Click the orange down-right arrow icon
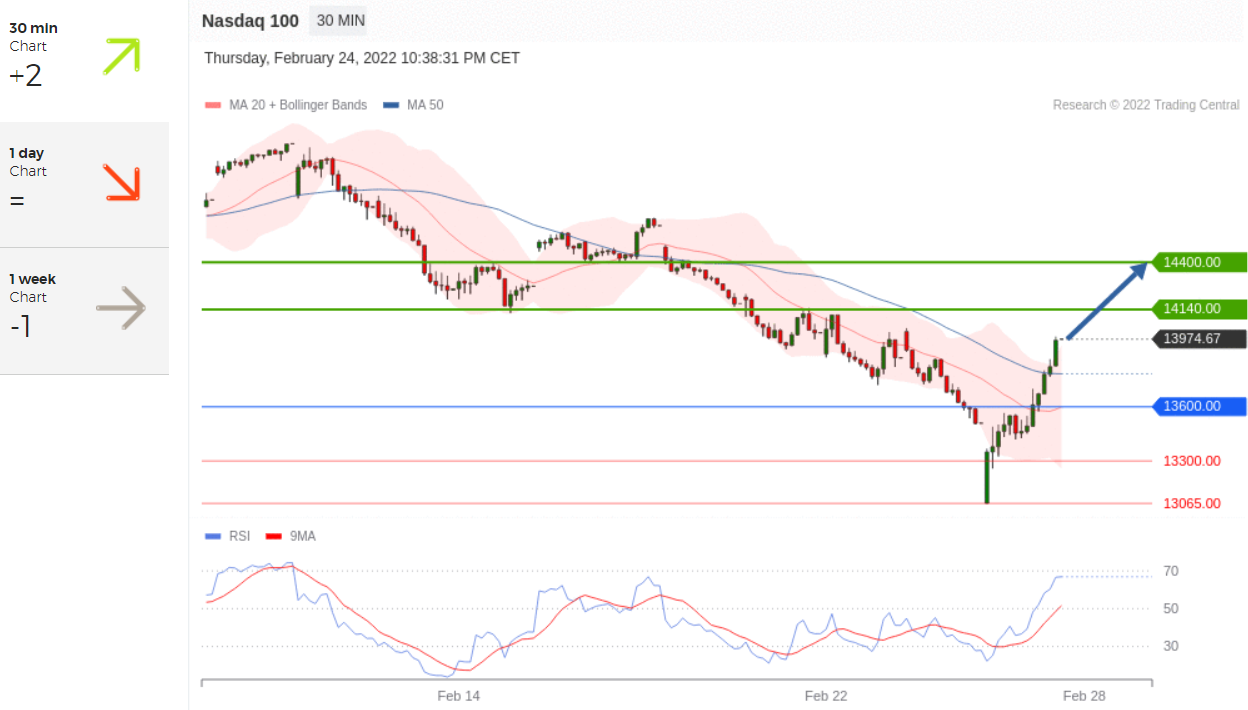The image size is (1248, 710). (x=122, y=183)
